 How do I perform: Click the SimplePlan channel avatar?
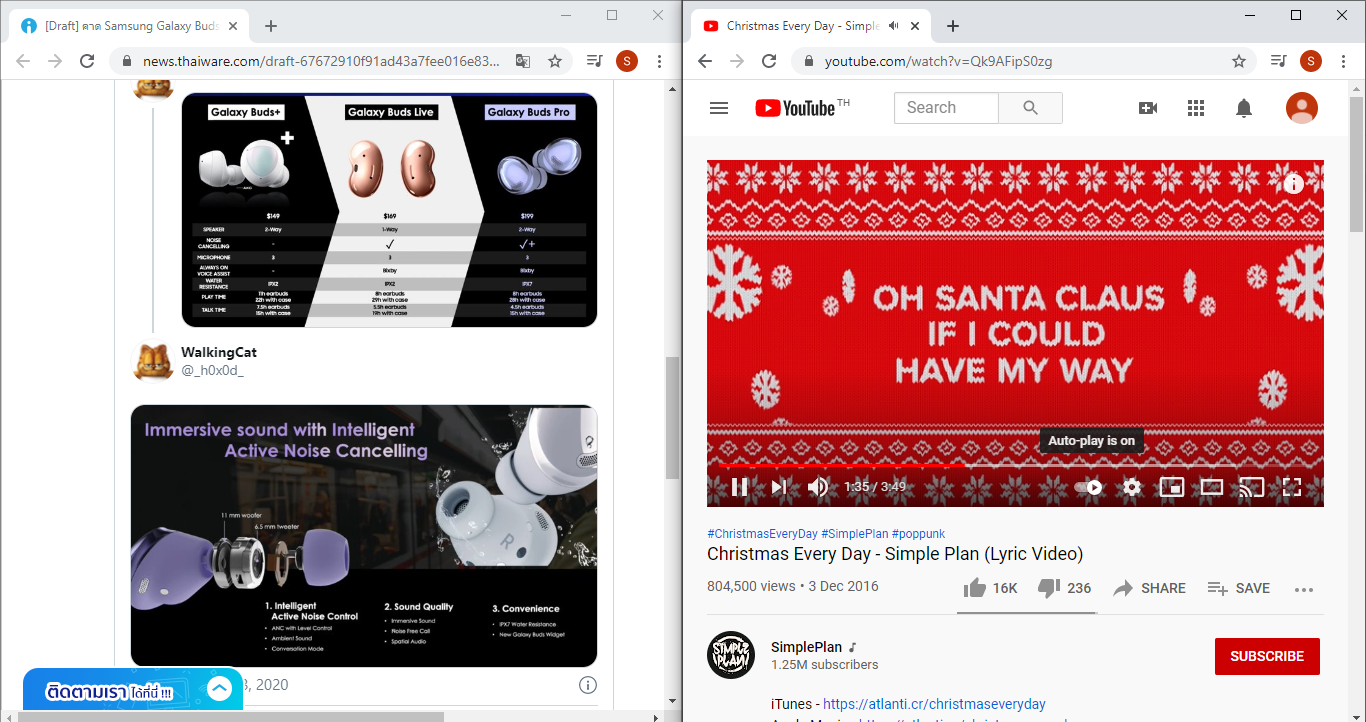click(731, 656)
